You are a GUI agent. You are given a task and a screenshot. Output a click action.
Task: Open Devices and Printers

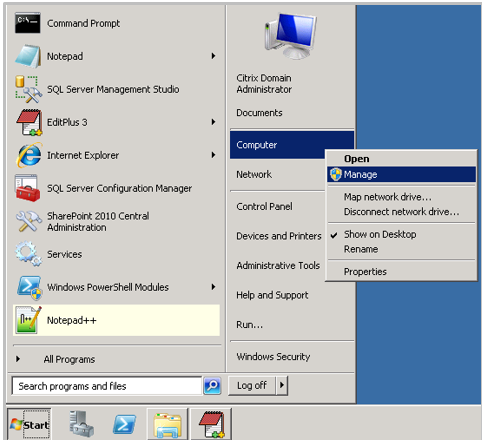279,236
